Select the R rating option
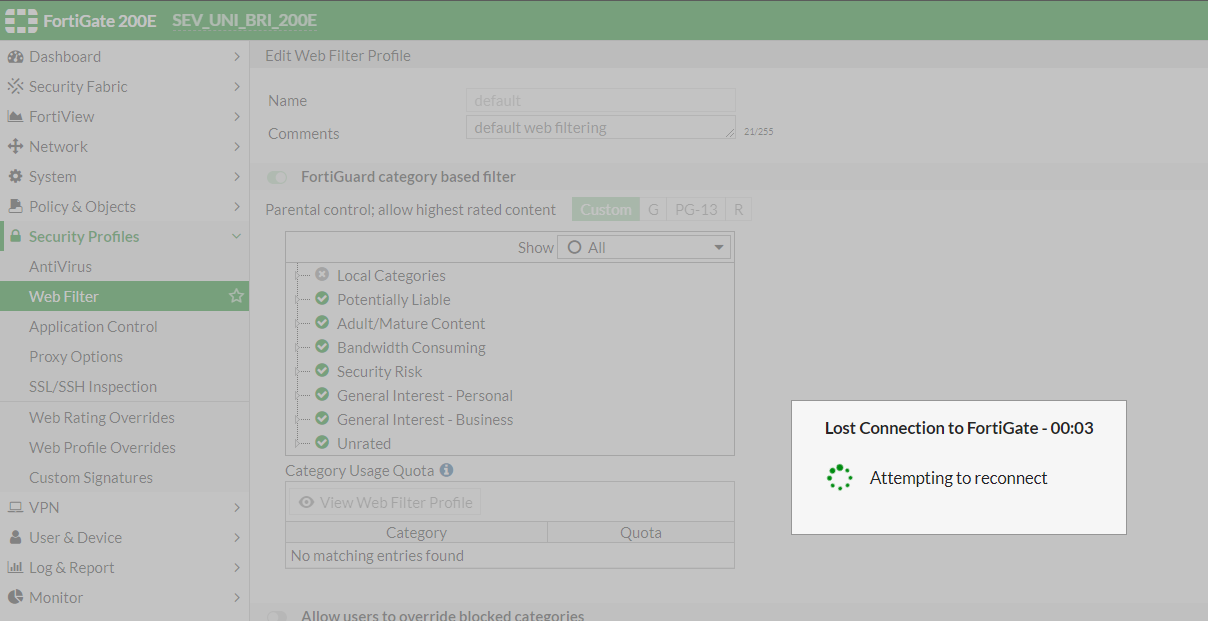This screenshot has width=1208, height=621. pyautogui.click(x=738, y=209)
